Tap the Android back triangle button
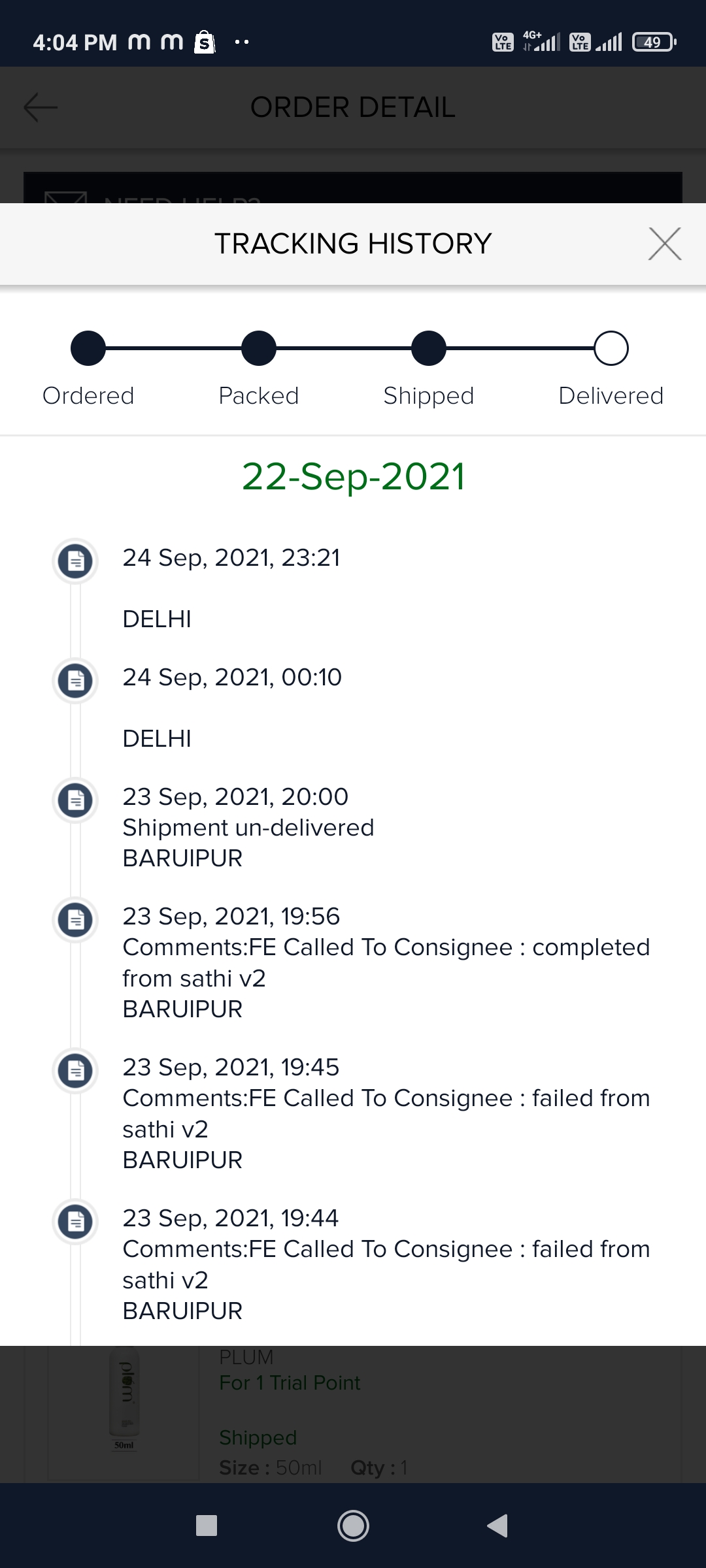The image size is (706, 1568). pyautogui.click(x=498, y=1526)
